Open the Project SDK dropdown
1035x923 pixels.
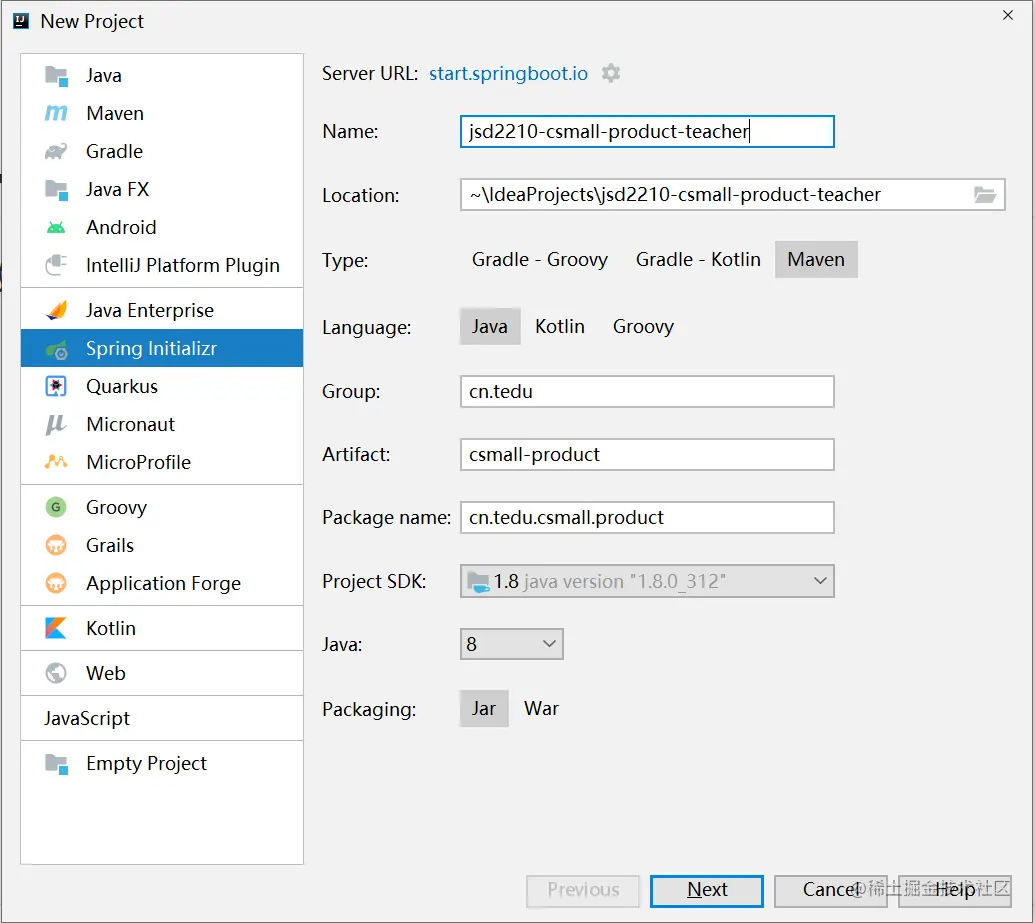647,581
